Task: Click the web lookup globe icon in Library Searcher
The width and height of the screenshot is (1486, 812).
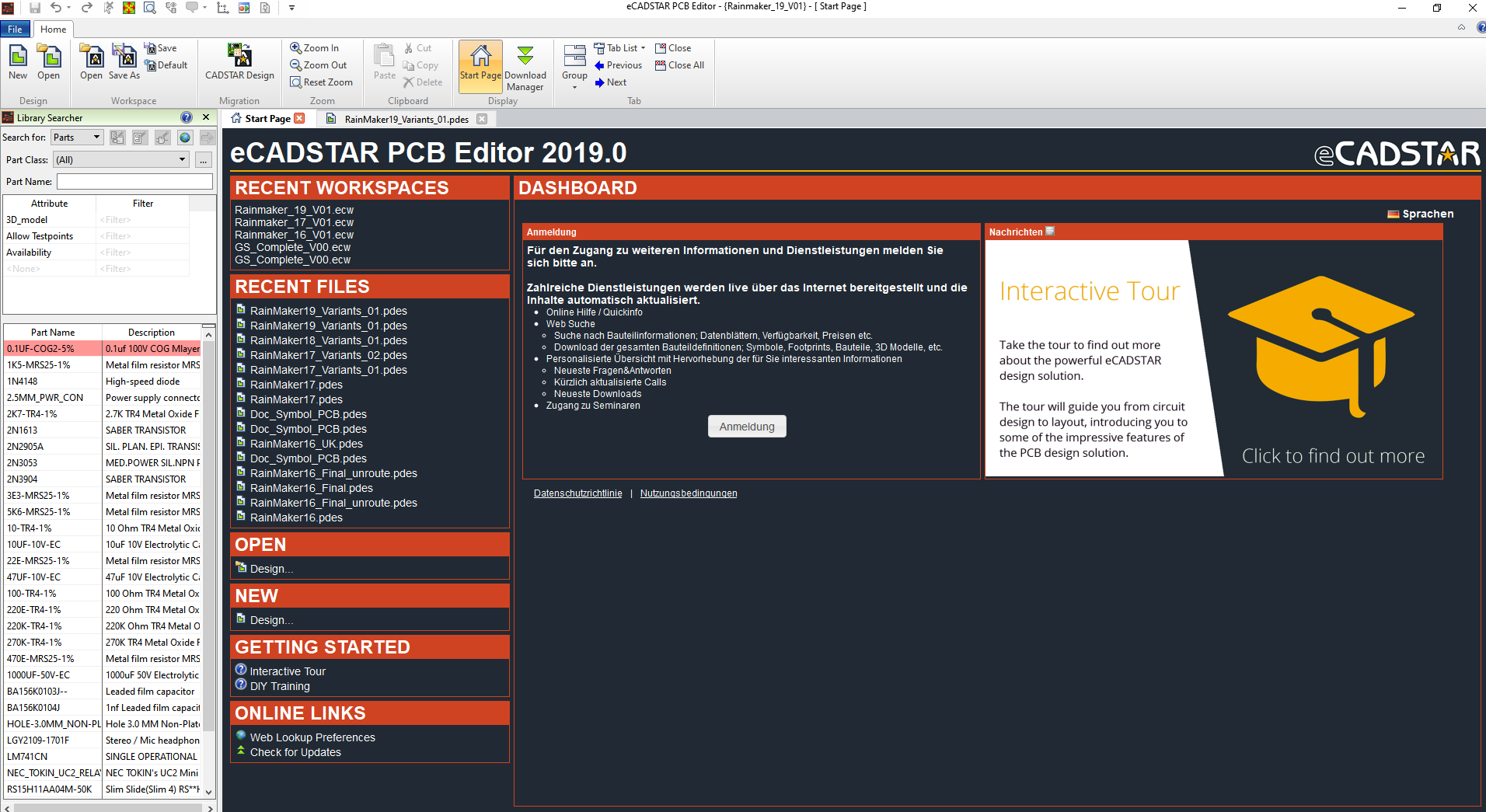Action: (x=185, y=138)
